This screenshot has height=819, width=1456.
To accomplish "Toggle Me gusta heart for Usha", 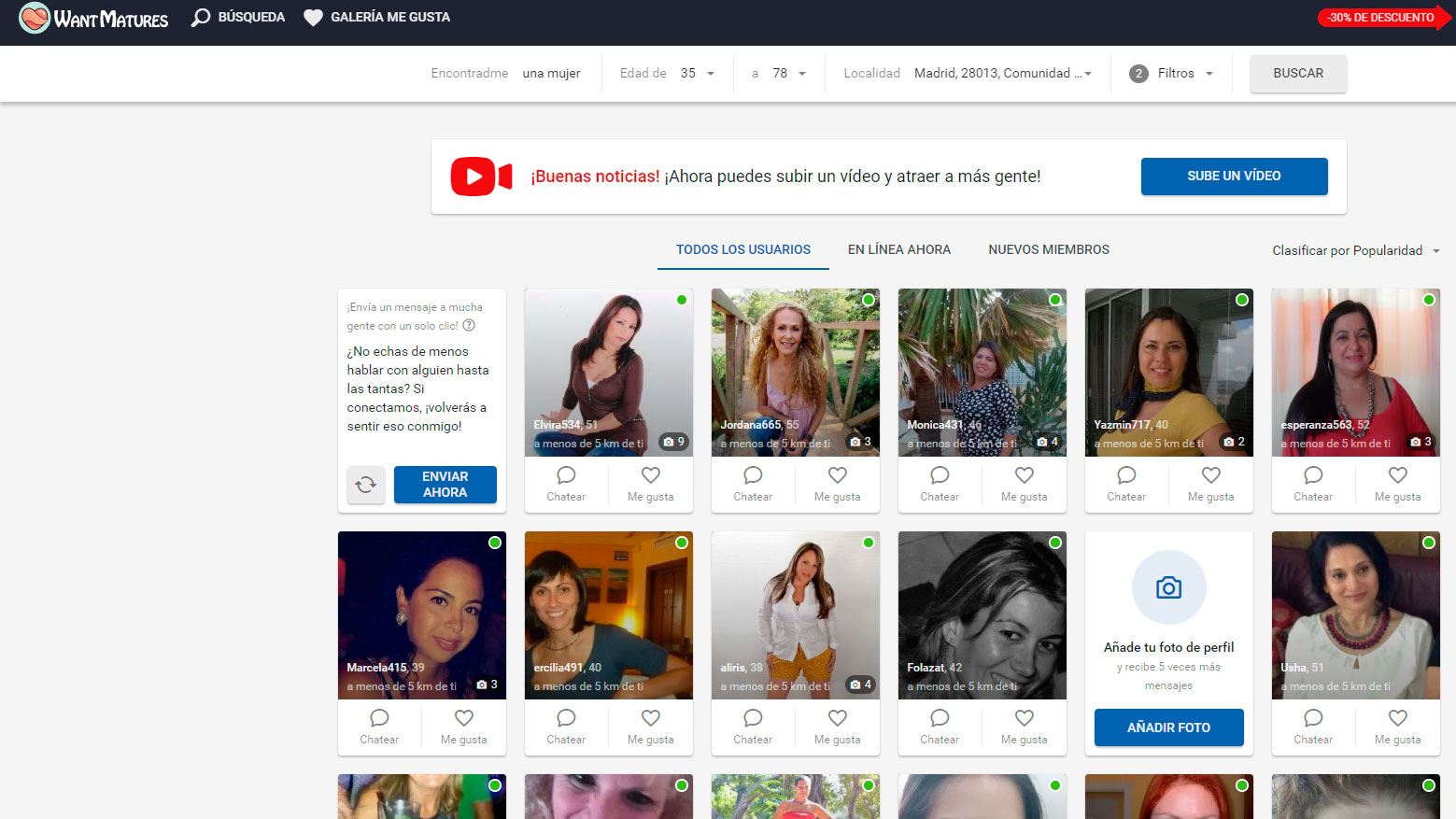I will (1397, 718).
